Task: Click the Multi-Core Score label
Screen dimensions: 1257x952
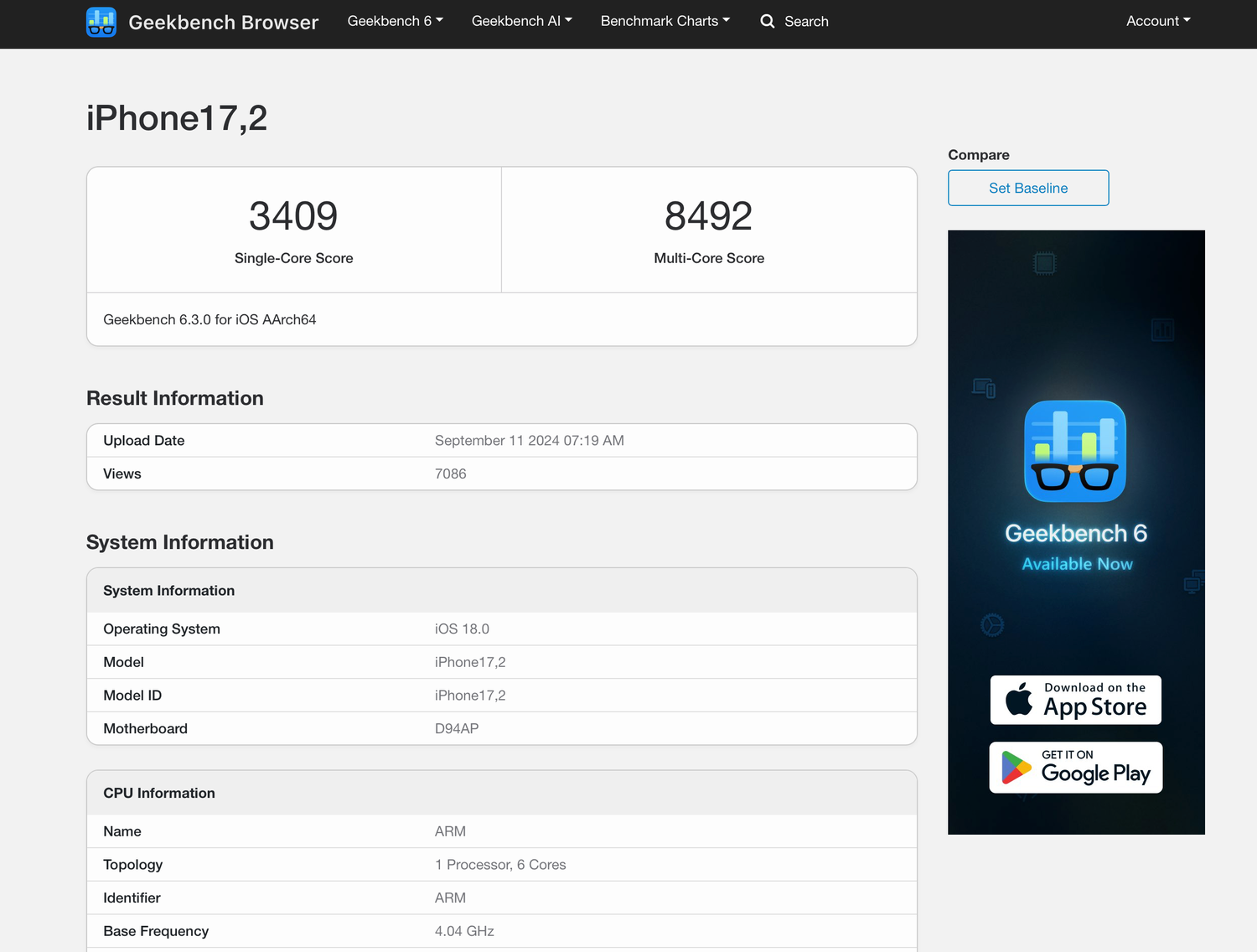Action: 709,258
